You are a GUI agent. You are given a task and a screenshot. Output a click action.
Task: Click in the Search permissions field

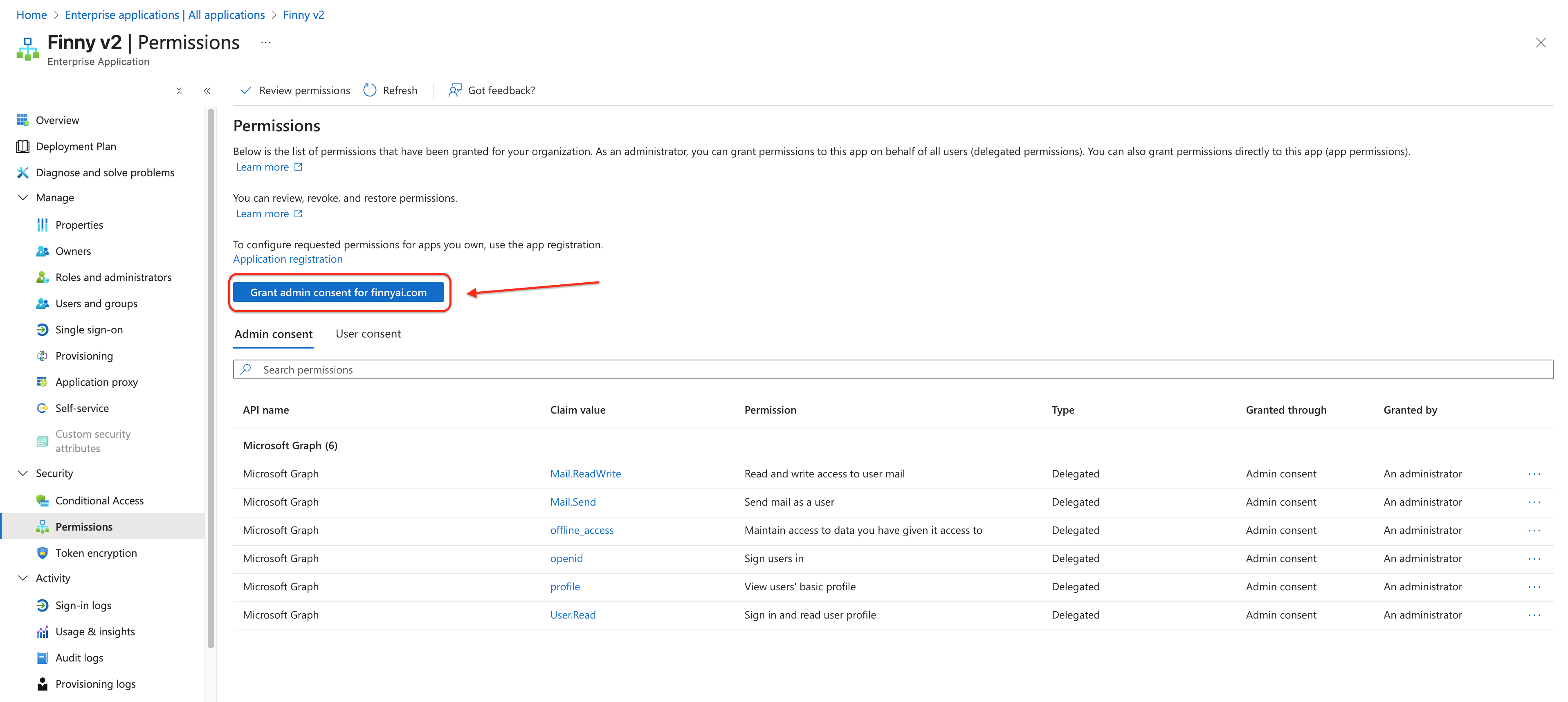893,369
